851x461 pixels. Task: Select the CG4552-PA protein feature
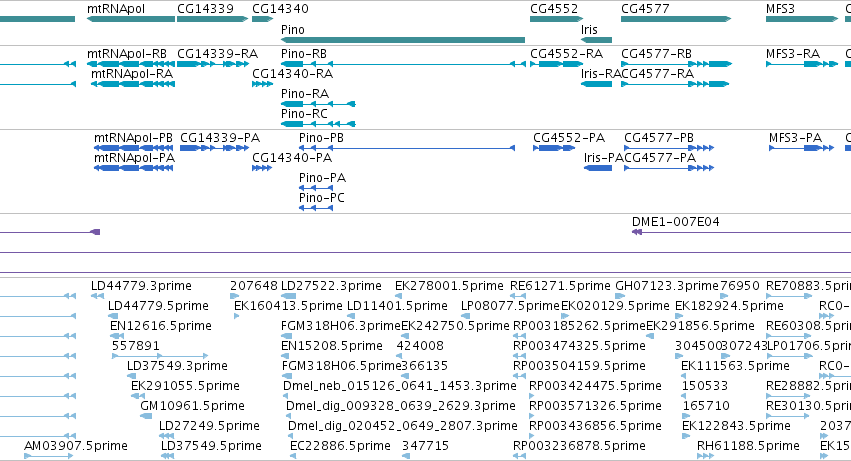[554, 148]
